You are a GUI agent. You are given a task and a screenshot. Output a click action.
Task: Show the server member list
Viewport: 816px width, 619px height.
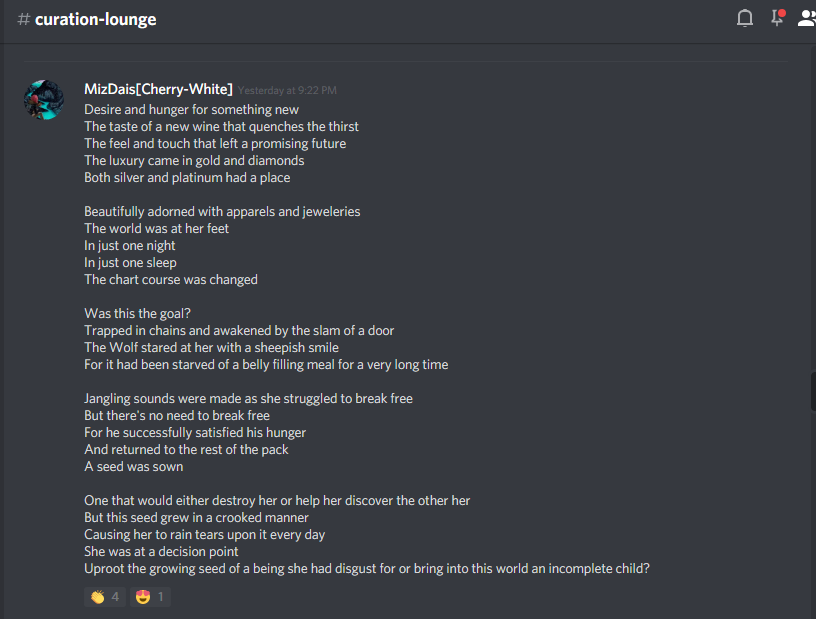(x=806, y=17)
